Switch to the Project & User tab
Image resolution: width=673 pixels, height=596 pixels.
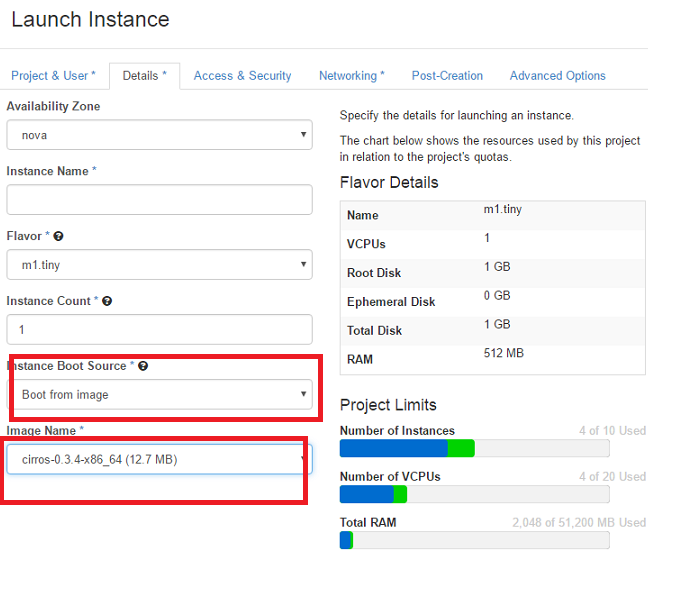(x=53, y=76)
